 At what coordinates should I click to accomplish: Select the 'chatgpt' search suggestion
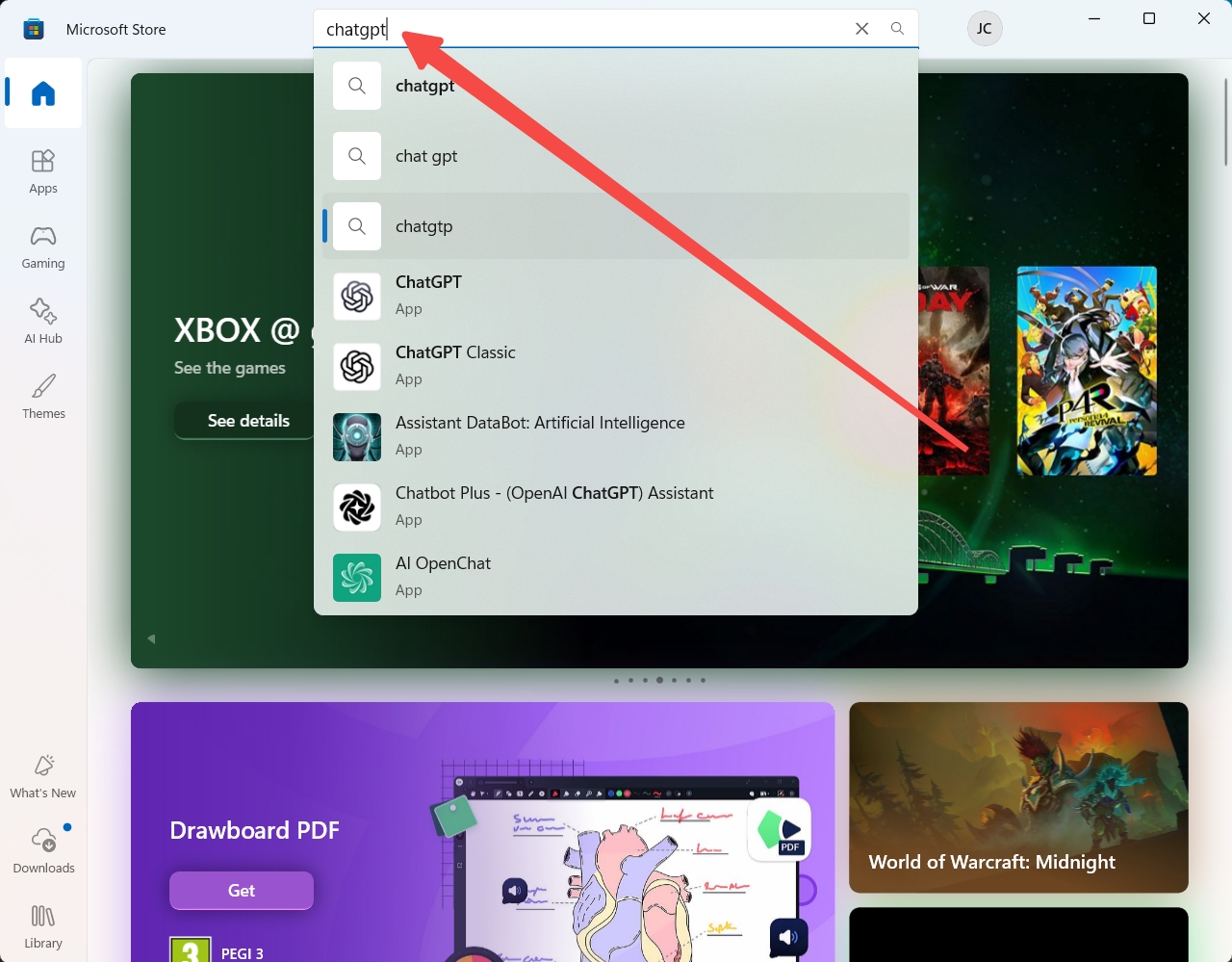[x=616, y=86]
